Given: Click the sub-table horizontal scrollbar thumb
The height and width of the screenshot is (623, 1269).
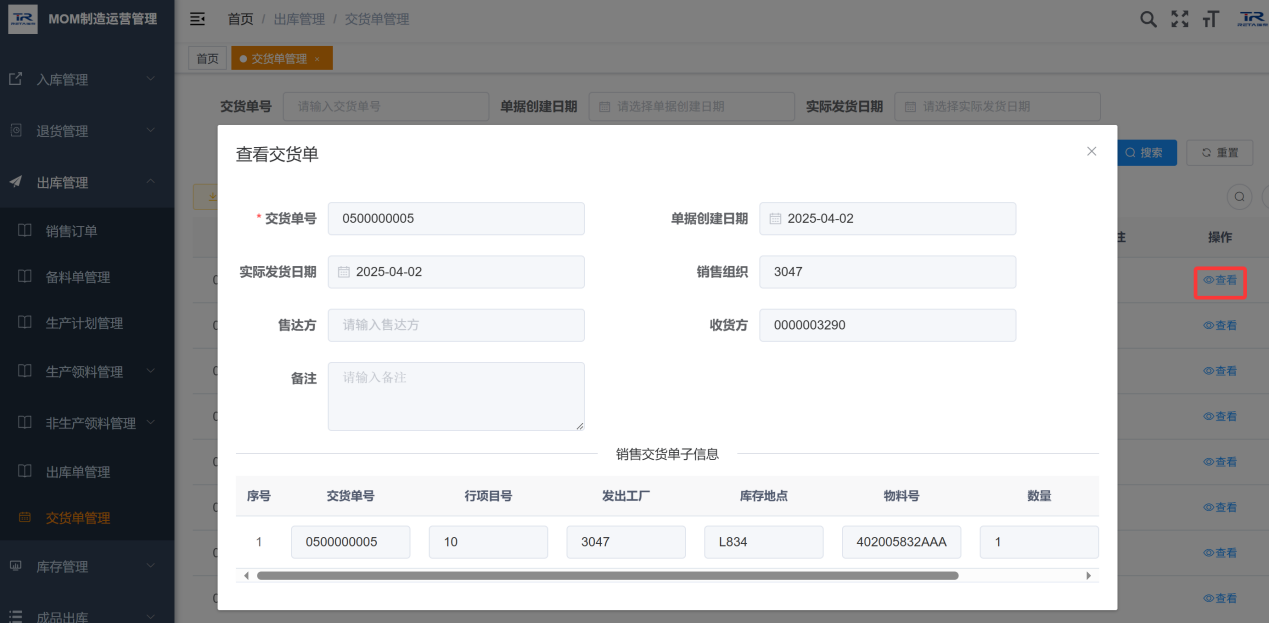Looking at the screenshot, I should point(608,576).
